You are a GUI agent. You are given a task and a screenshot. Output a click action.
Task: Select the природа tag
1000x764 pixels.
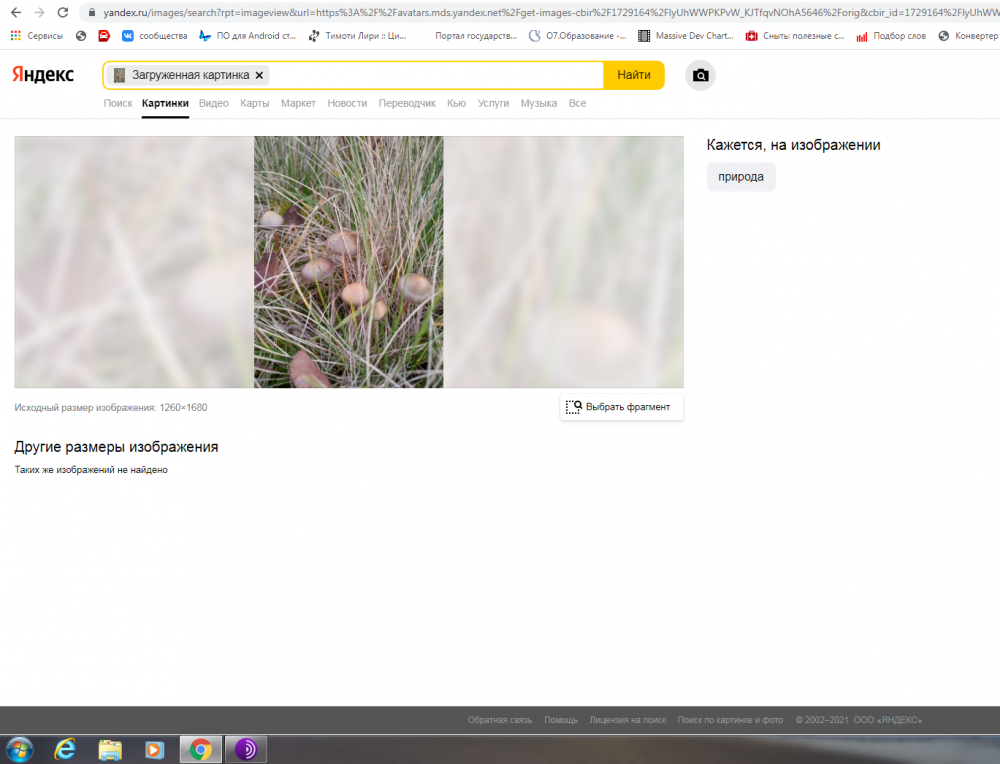tap(740, 177)
